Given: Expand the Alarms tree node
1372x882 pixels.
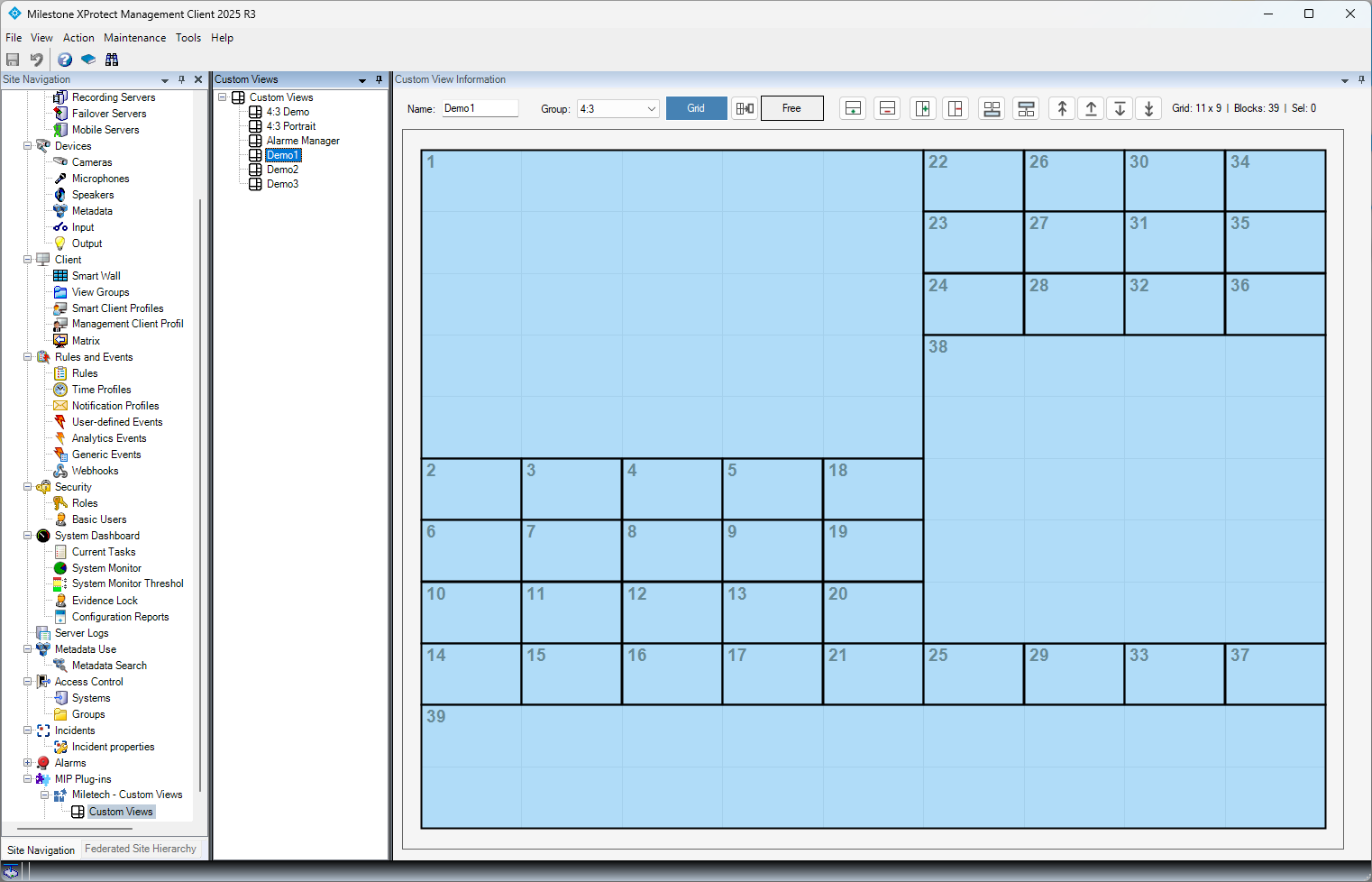Looking at the screenshot, I should point(28,762).
